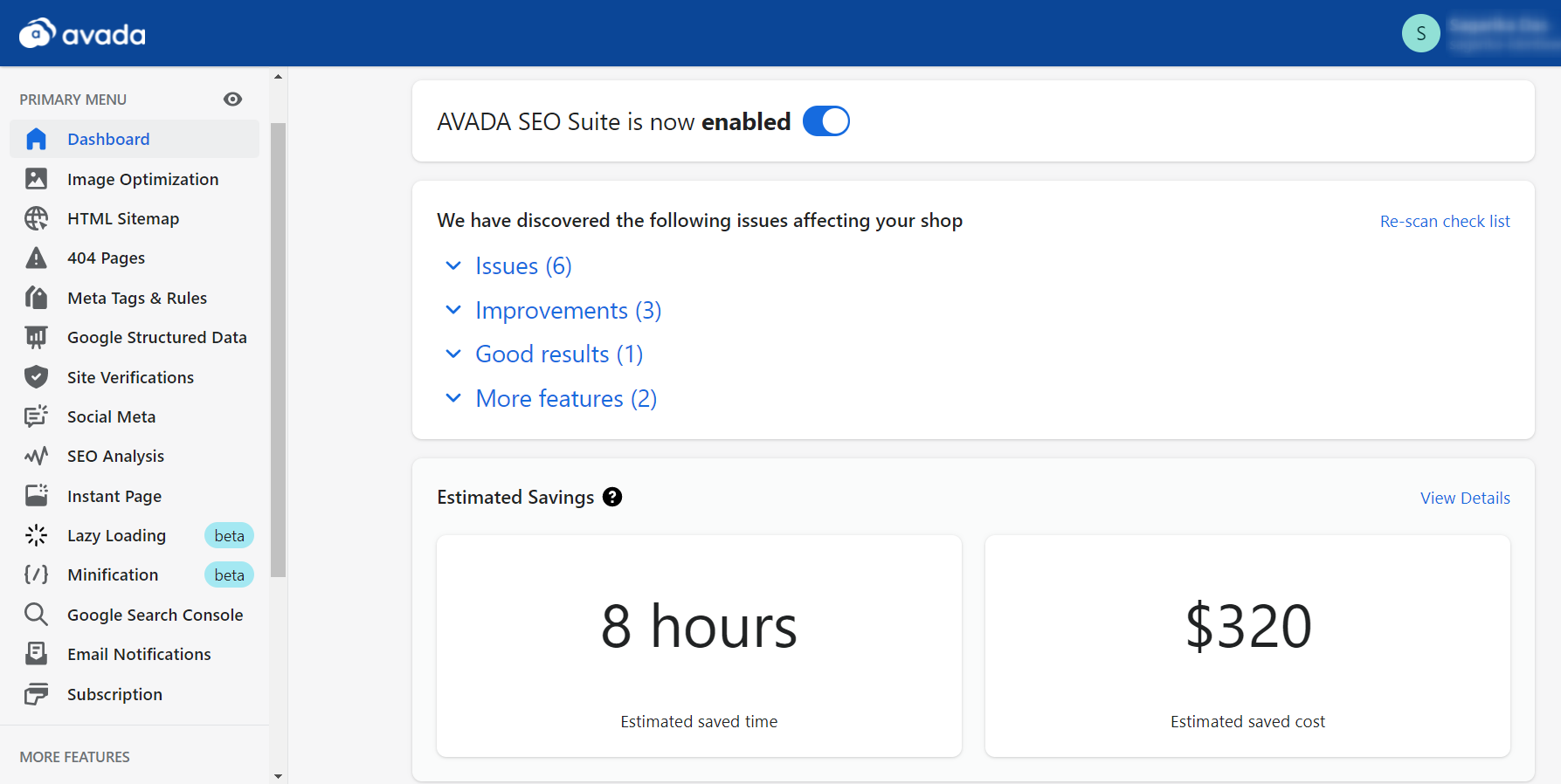
Task: Disable the AVADA SEO Suite toggle
Action: click(825, 121)
